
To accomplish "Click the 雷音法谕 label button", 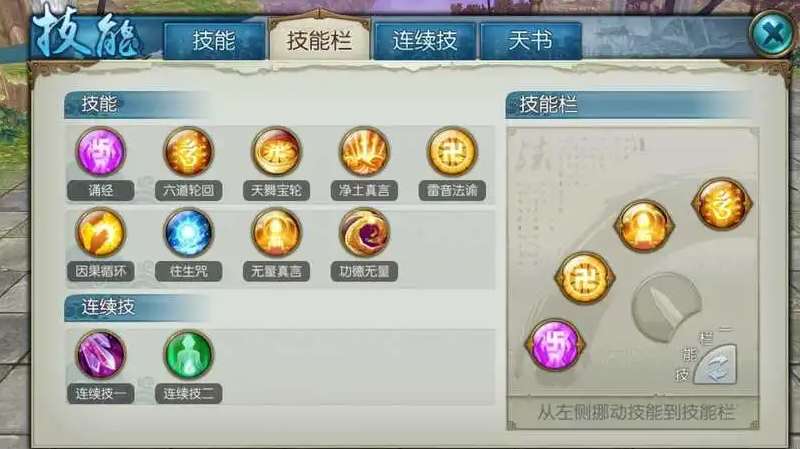I will (x=452, y=190).
